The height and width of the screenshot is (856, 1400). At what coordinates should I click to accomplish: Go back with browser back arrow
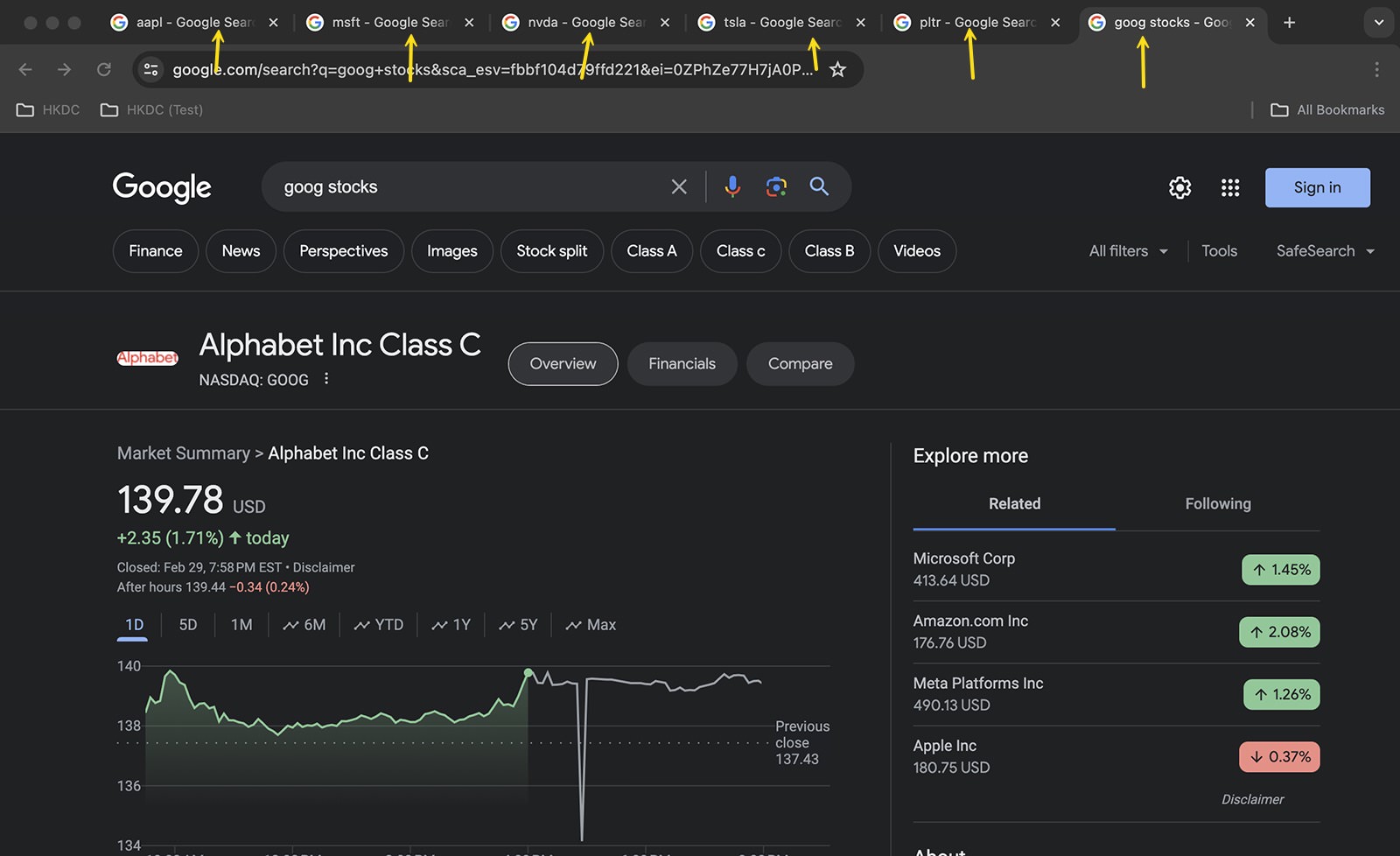click(25, 69)
